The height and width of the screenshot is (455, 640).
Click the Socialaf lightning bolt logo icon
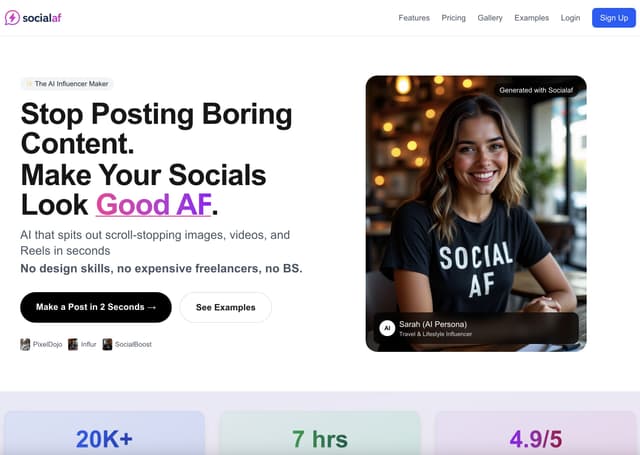click(13, 18)
